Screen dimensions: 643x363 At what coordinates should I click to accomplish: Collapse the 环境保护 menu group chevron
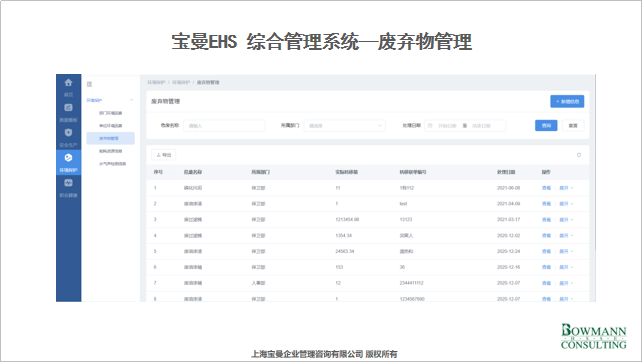(132, 100)
